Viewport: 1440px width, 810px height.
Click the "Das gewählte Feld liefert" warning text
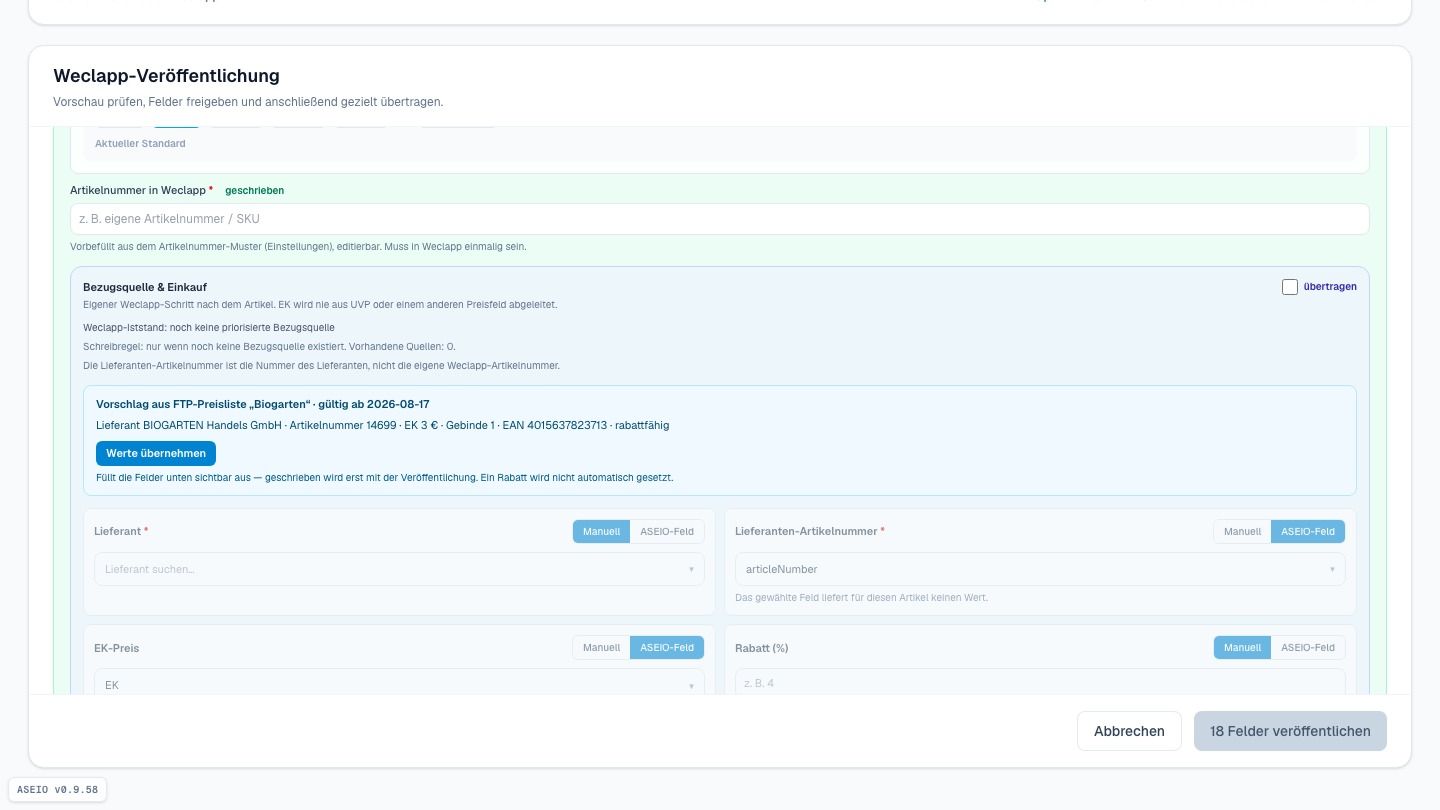(861, 598)
